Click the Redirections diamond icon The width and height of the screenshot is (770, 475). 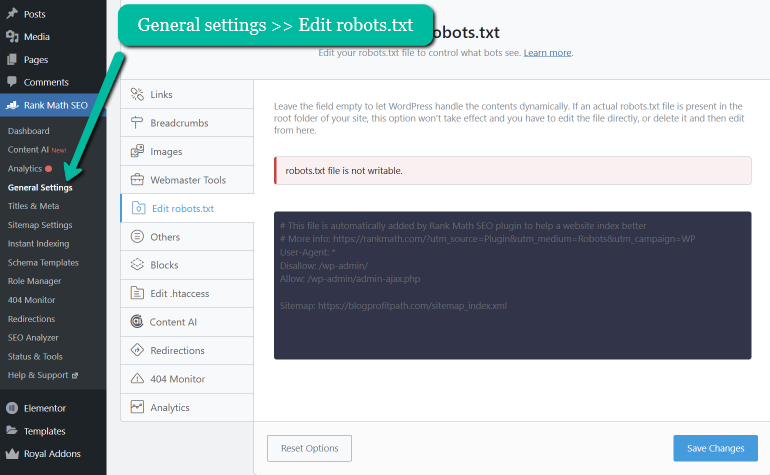[x=137, y=350]
